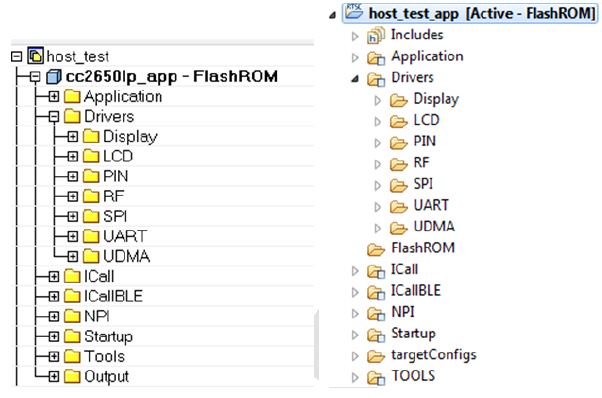Click the targetConfigs folder icon
The image size is (602, 398).
click(x=376, y=356)
